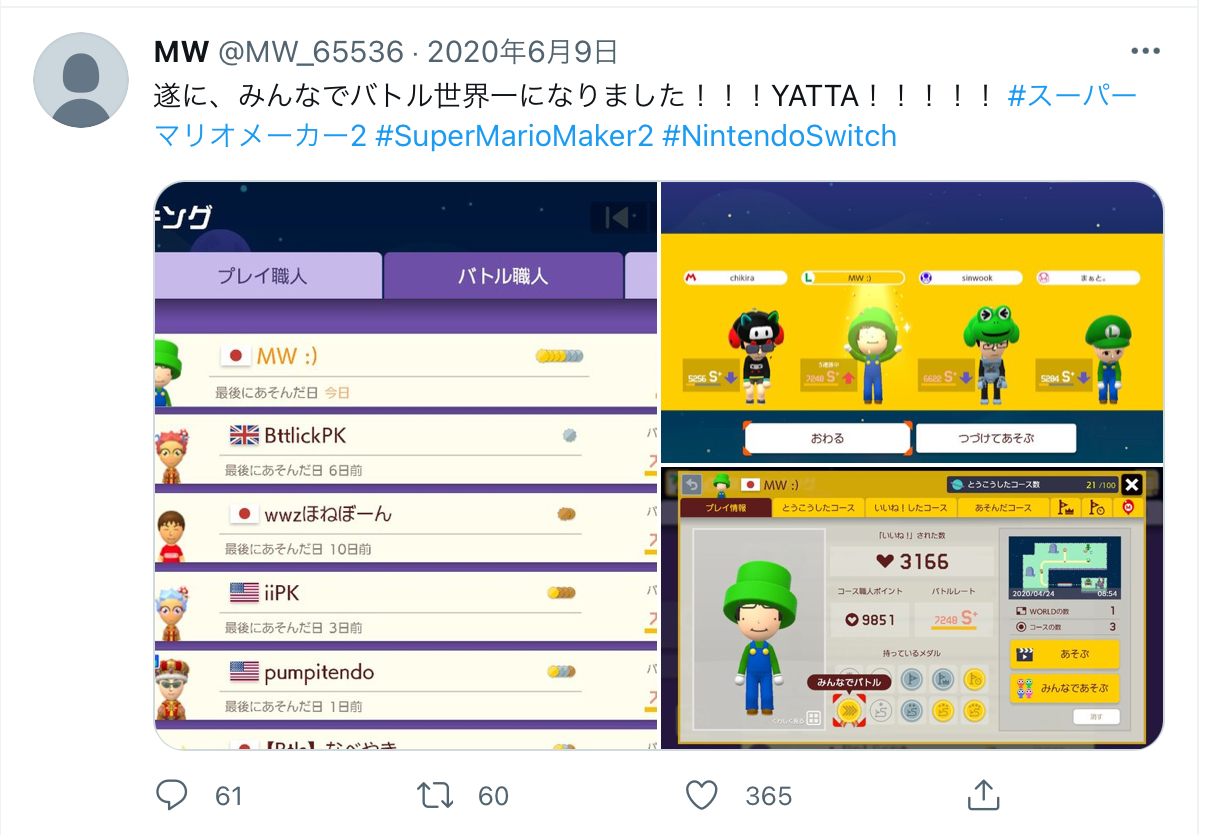Click the あそぶ clapperboard icon button
This screenshot has width=1209, height=835.
click(1064, 654)
